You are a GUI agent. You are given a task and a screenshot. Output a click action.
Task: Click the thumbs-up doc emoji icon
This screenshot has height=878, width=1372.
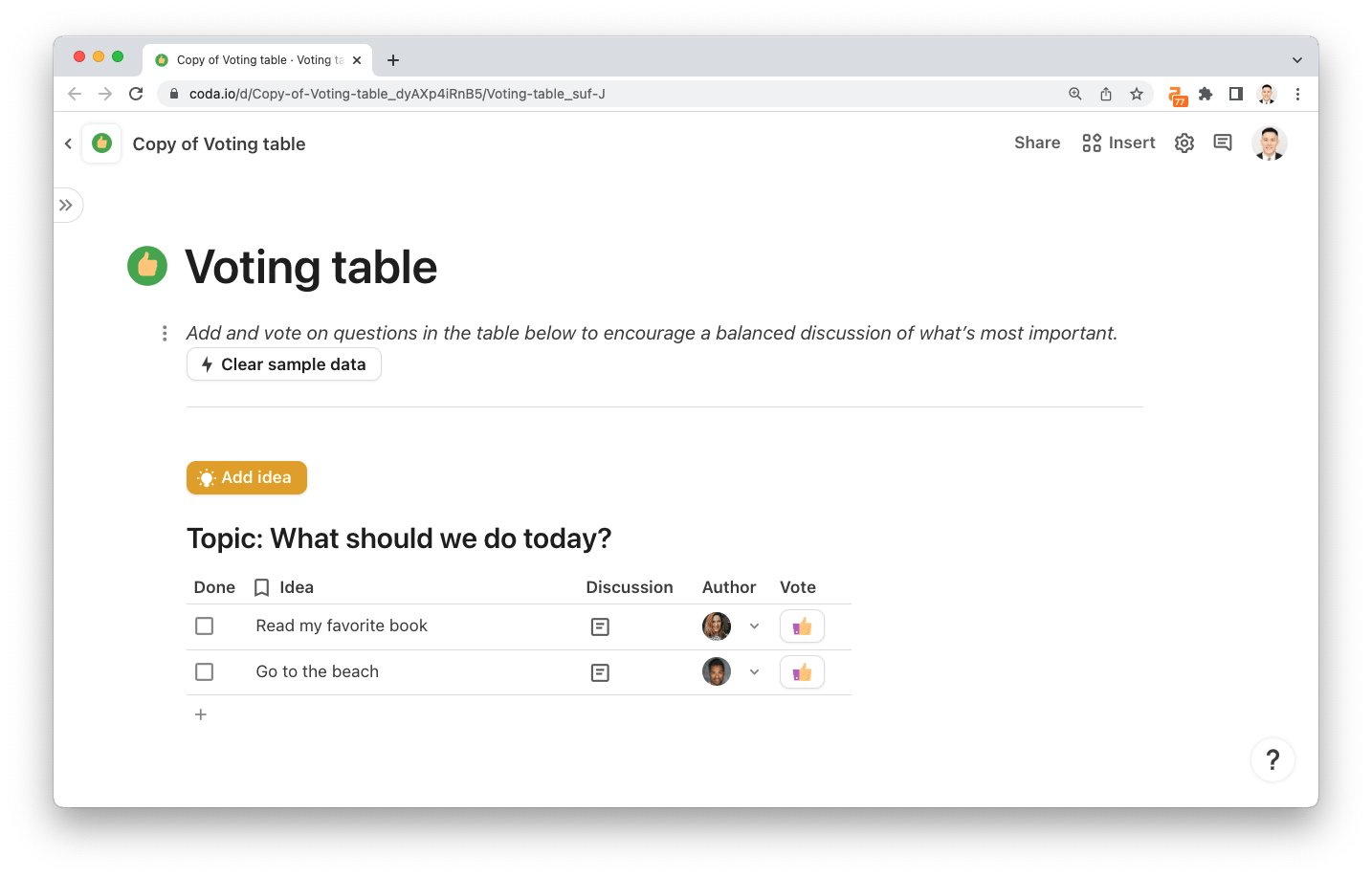tap(147, 266)
